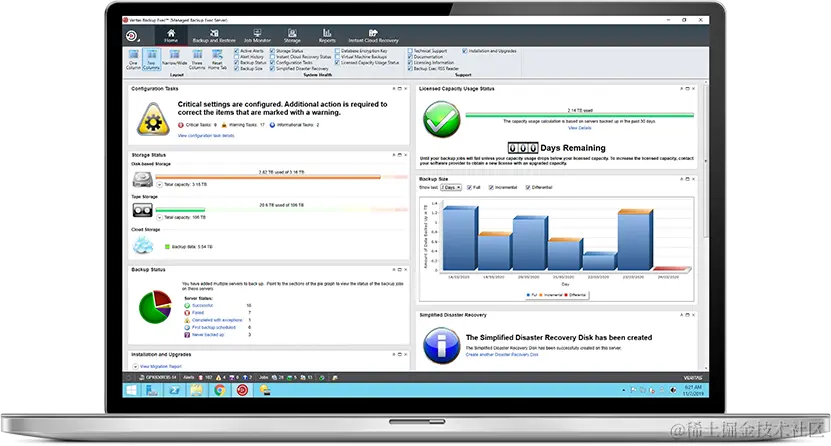Collapse the Backup Status panel

[394, 270]
